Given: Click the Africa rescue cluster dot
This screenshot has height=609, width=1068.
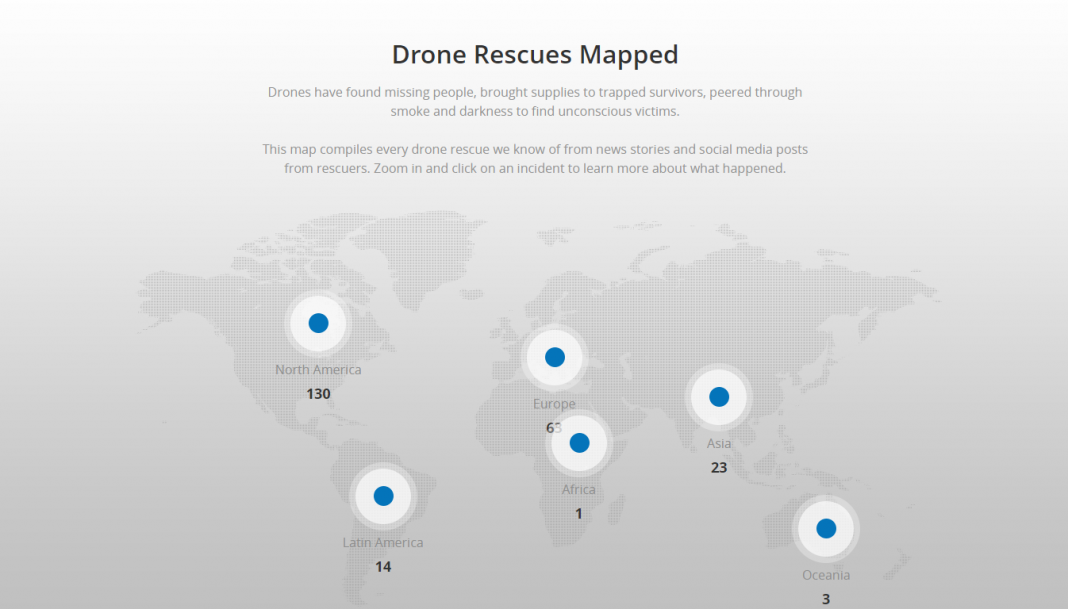Looking at the screenshot, I should point(580,441).
